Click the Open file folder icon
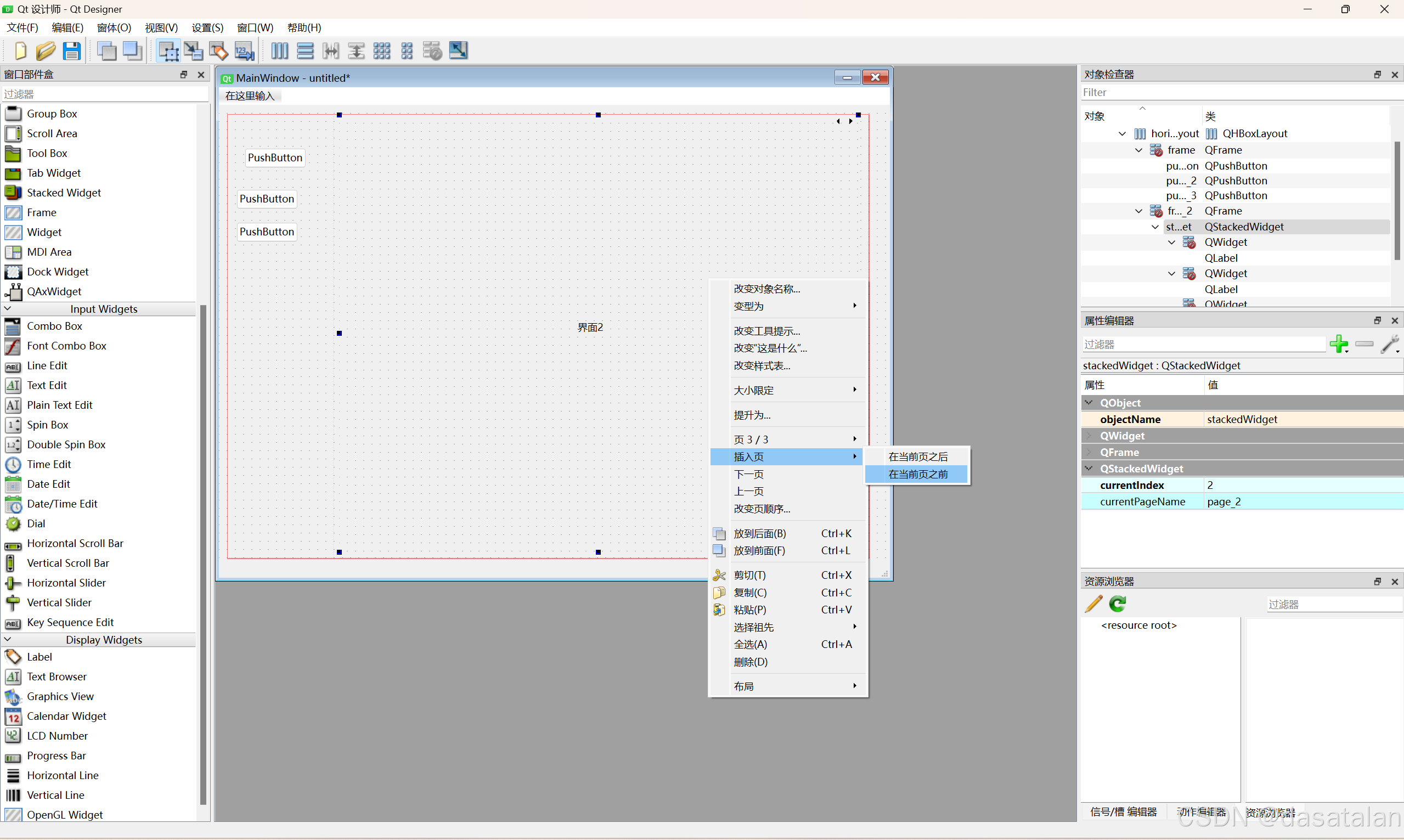1404x840 pixels. pyautogui.click(x=46, y=51)
